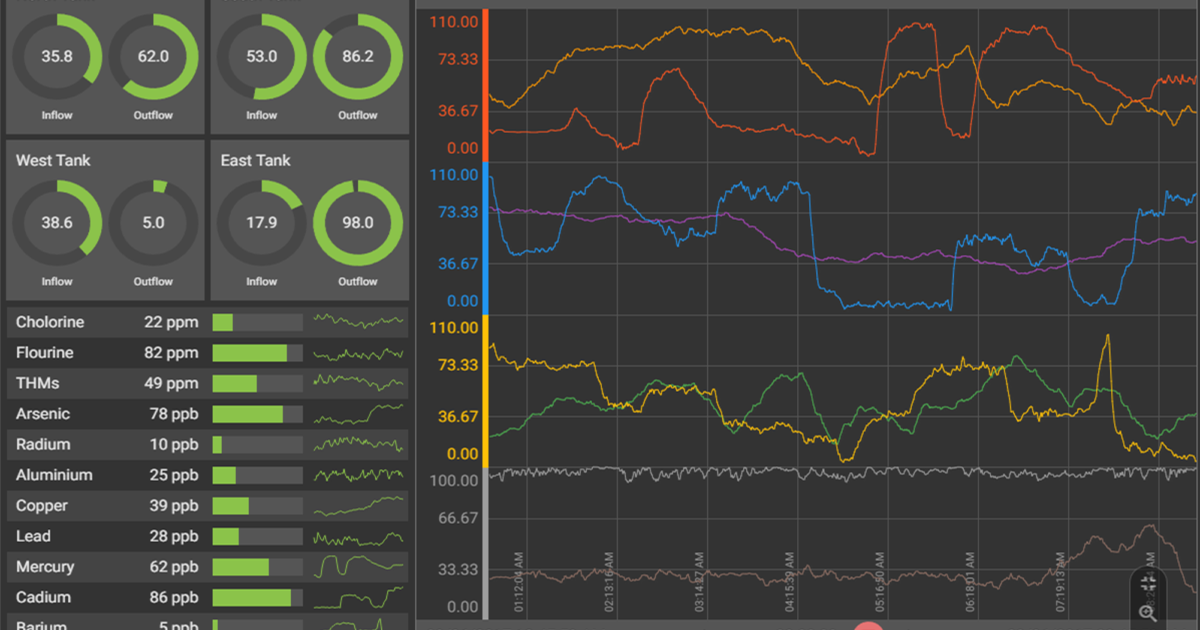Click the Flourine green level bar
The width and height of the screenshot is (1200, 630).
tap(250, 353)
